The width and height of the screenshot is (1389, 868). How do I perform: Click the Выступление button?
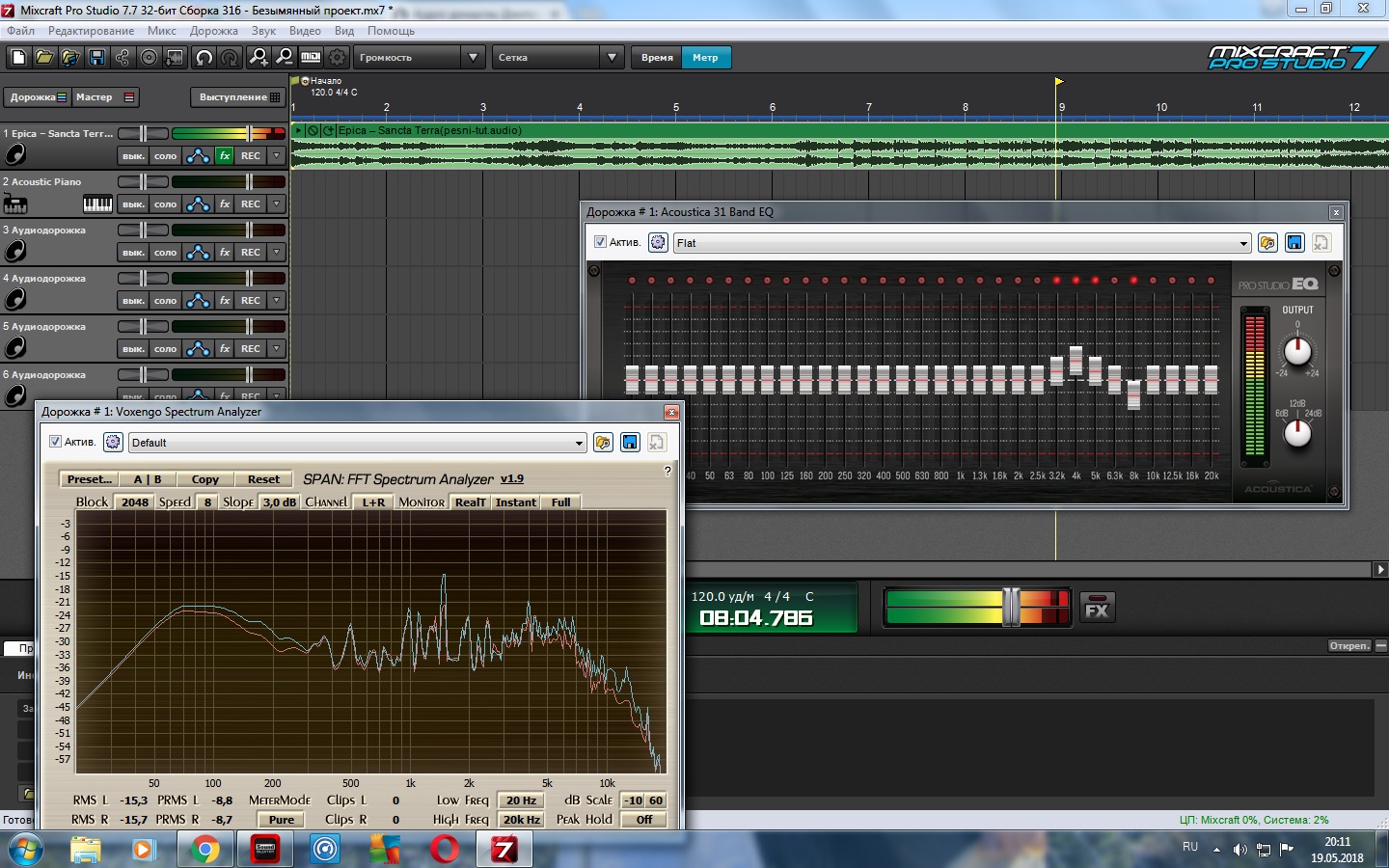pos(239,97)
